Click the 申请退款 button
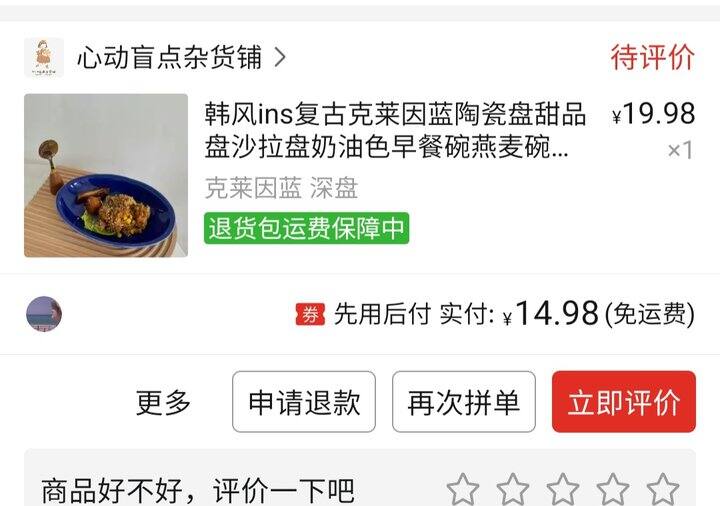 click(x=304, y=402)
